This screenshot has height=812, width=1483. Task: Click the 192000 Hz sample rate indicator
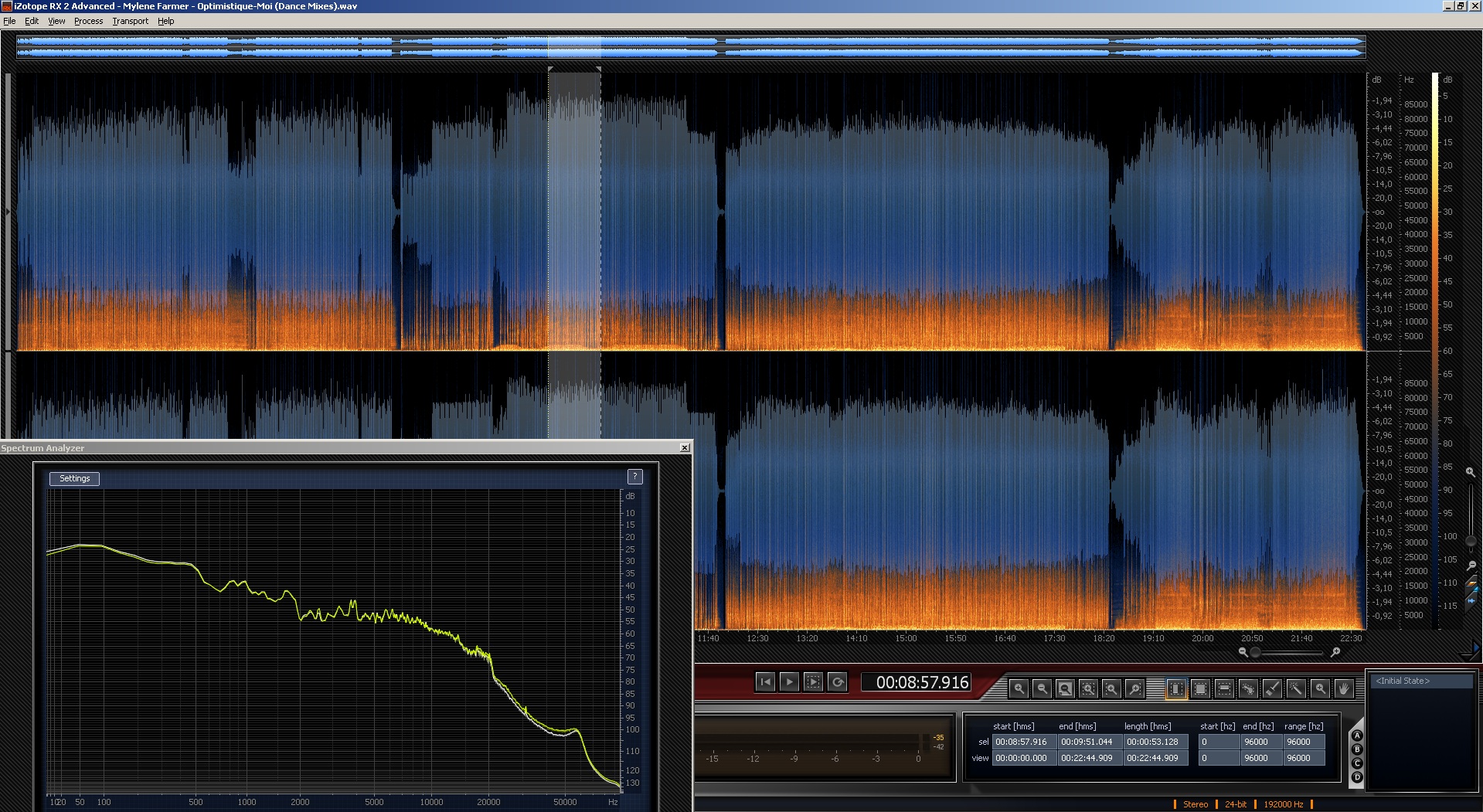click(x=1283, y=804)
